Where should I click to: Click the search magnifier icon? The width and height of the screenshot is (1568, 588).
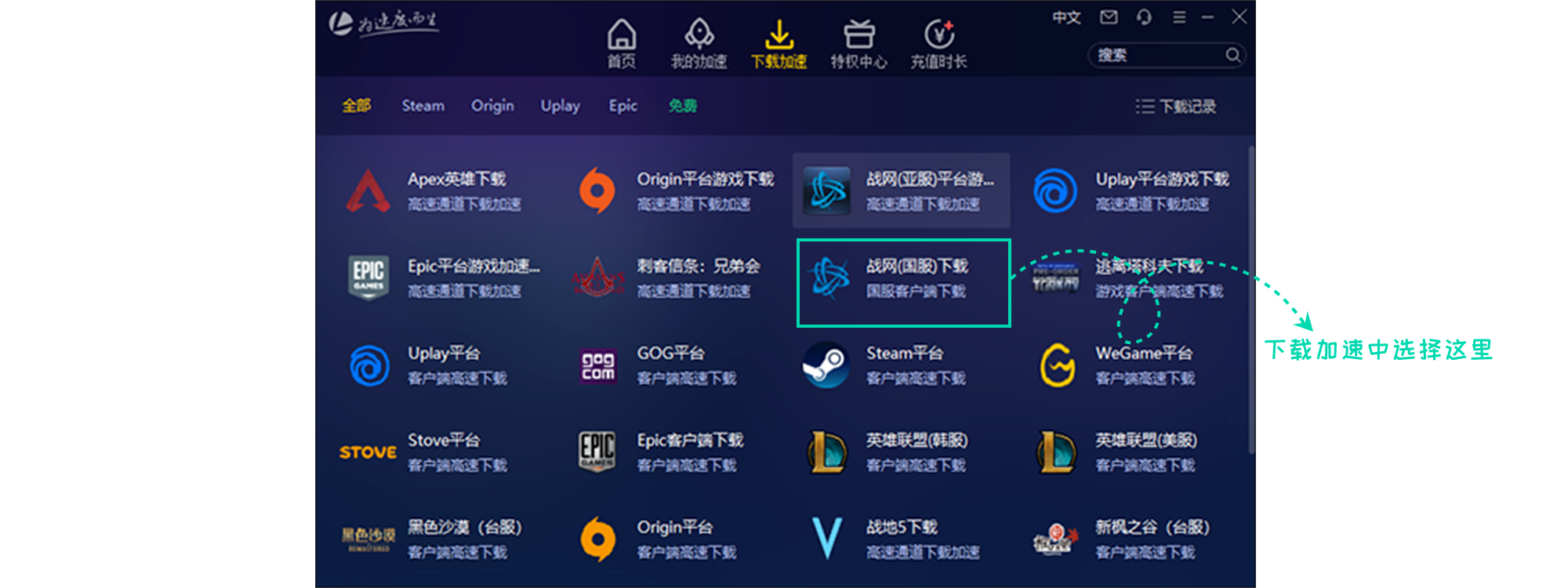tap(1232, 55)
